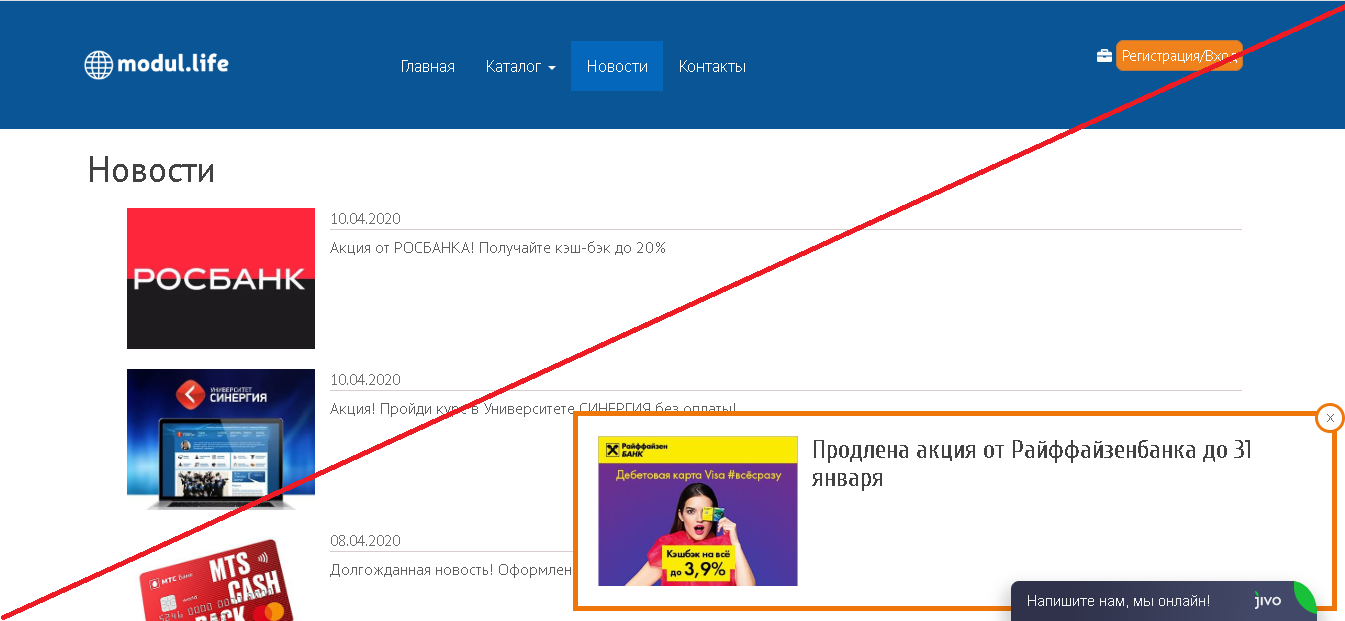
Task: Expand the Каталог dropdown menu
Action: pyautogui.click(x=520, y=66)
